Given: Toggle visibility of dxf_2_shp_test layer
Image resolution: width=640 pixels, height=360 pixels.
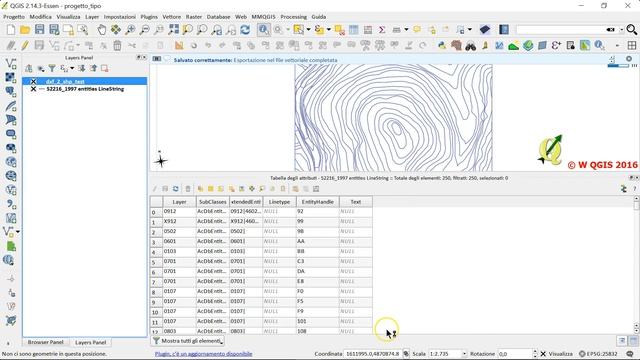Looking at the screenshot, I should (33, 81).
